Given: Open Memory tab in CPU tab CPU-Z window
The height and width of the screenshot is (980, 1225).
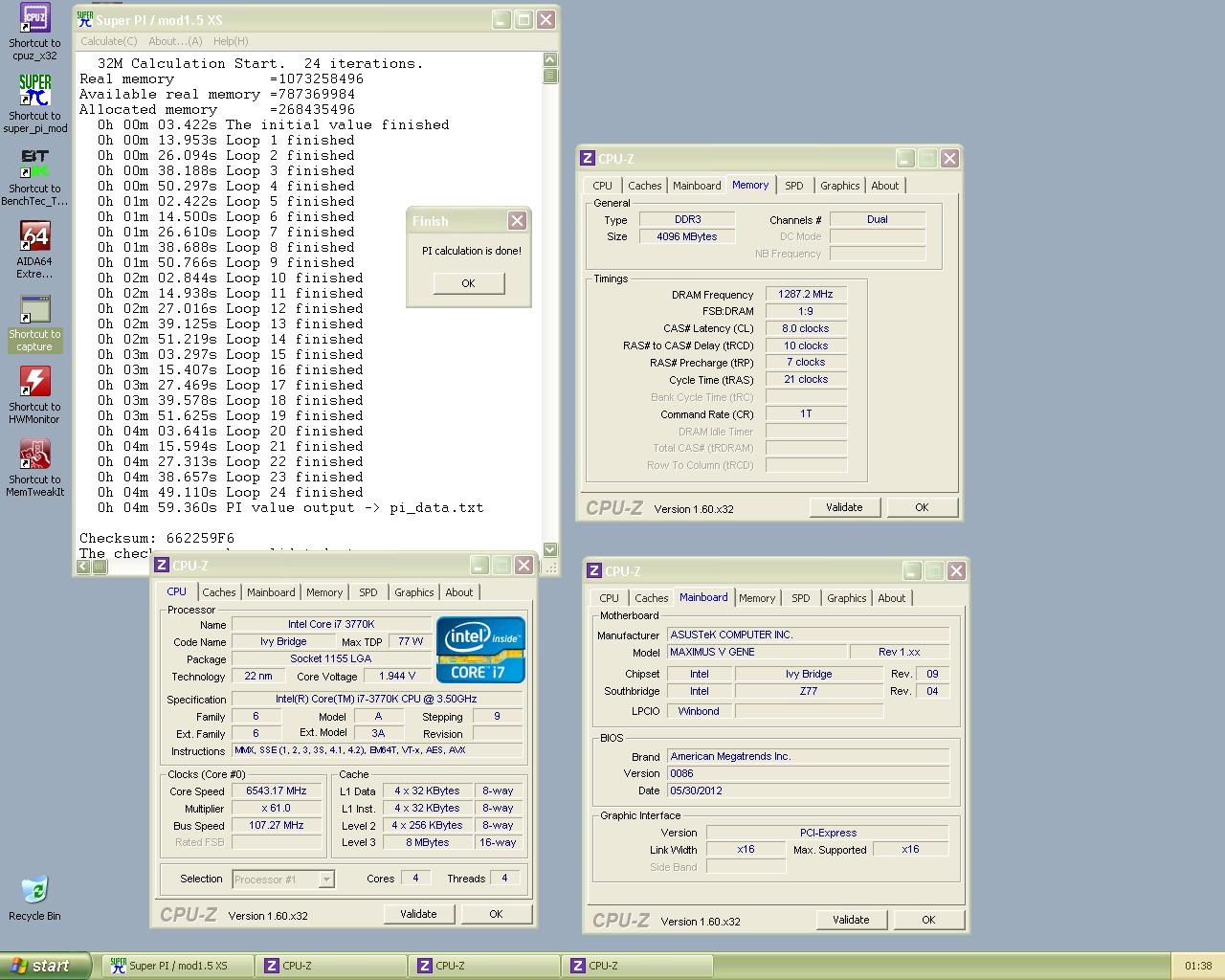Looking at the screenshot, I should (x=324, y=592).
